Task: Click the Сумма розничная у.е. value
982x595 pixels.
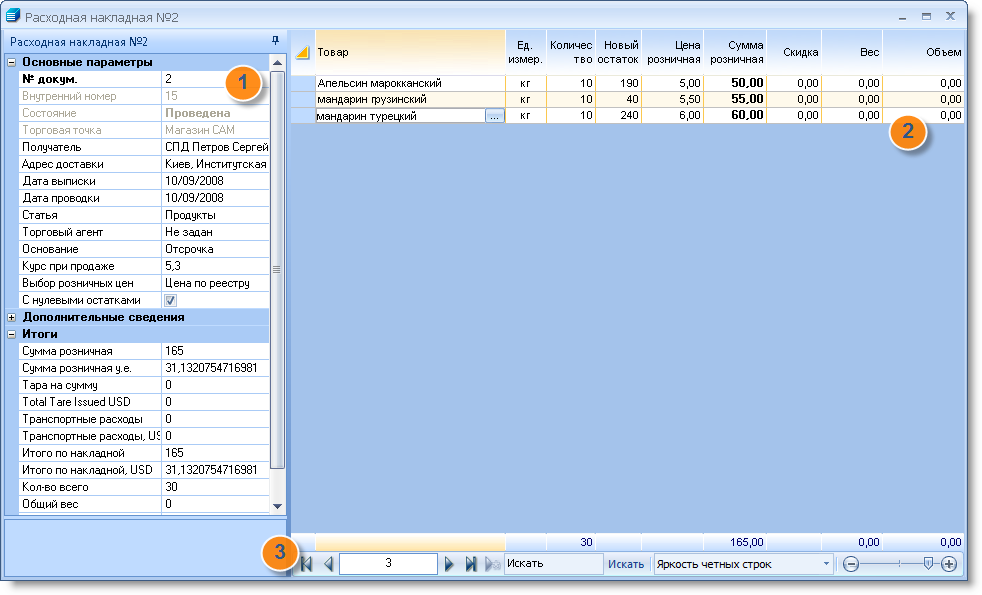Action: [x=215, y=368]
